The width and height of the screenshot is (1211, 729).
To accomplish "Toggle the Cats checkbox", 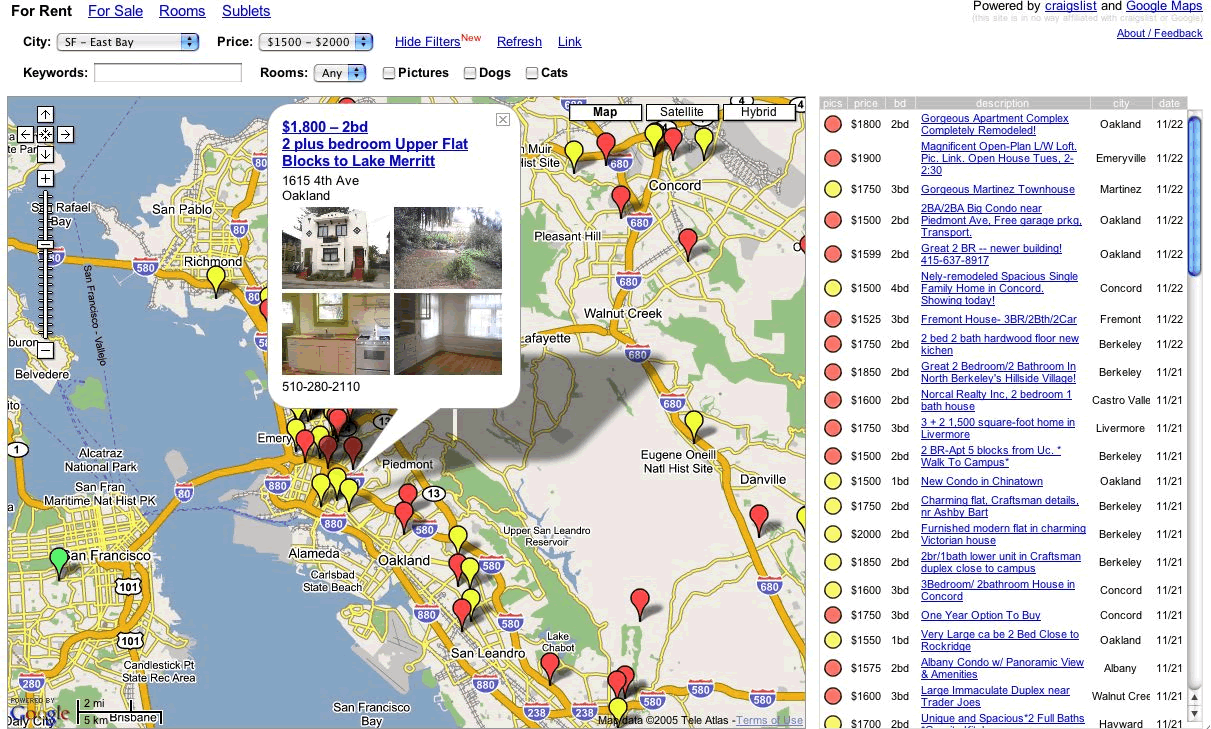I will click(532, 73).
